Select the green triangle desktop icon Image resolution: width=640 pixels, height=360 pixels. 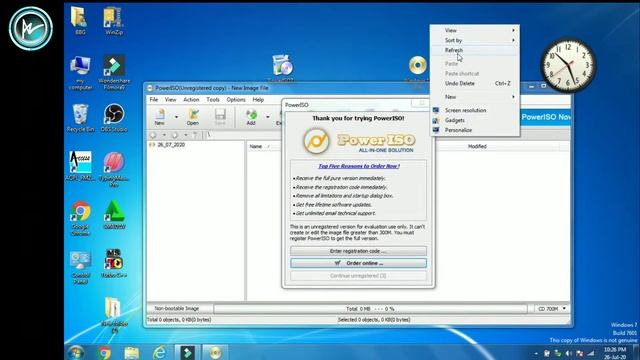coord(114,215)
